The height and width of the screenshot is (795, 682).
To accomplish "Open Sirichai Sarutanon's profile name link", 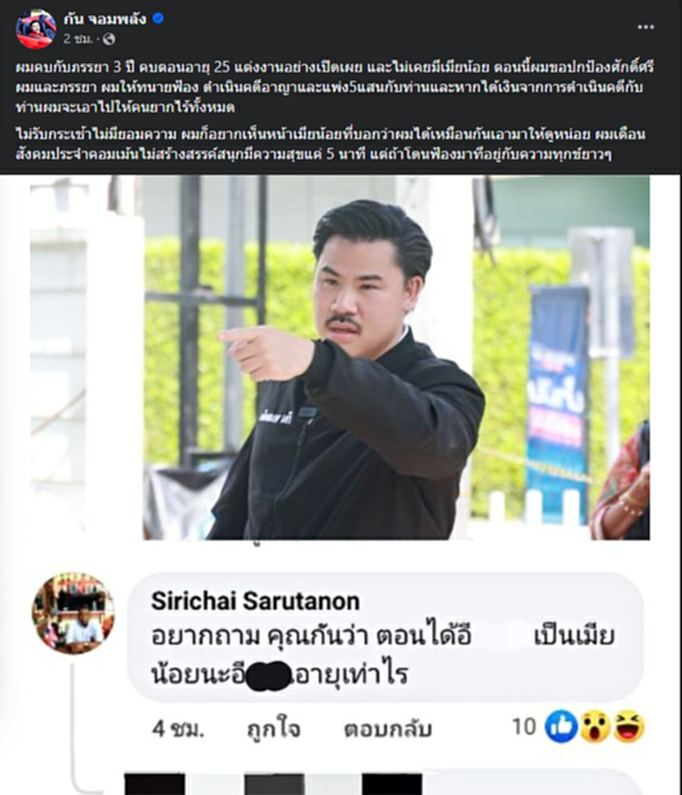I will click(256, 601).
